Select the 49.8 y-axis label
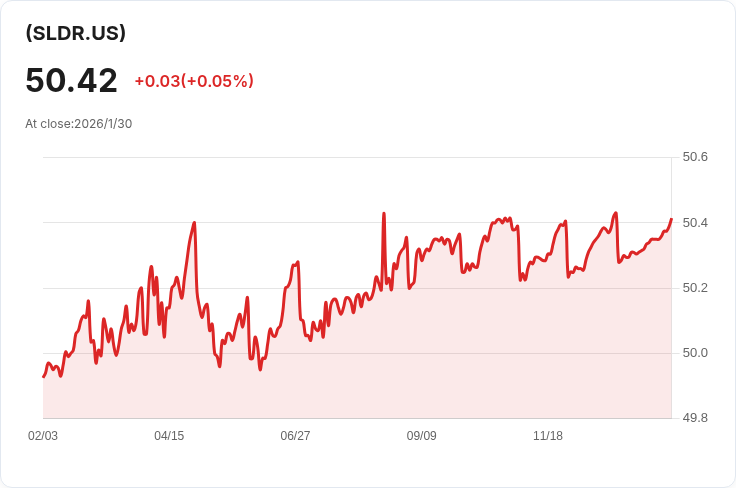 click(694, 418)
